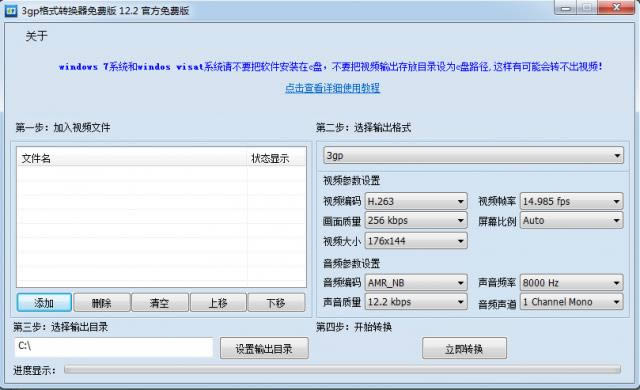Viewport: 640px width, 390px height.
Task: Click the 视频参数设置 group label
Action: pos(351,180)
